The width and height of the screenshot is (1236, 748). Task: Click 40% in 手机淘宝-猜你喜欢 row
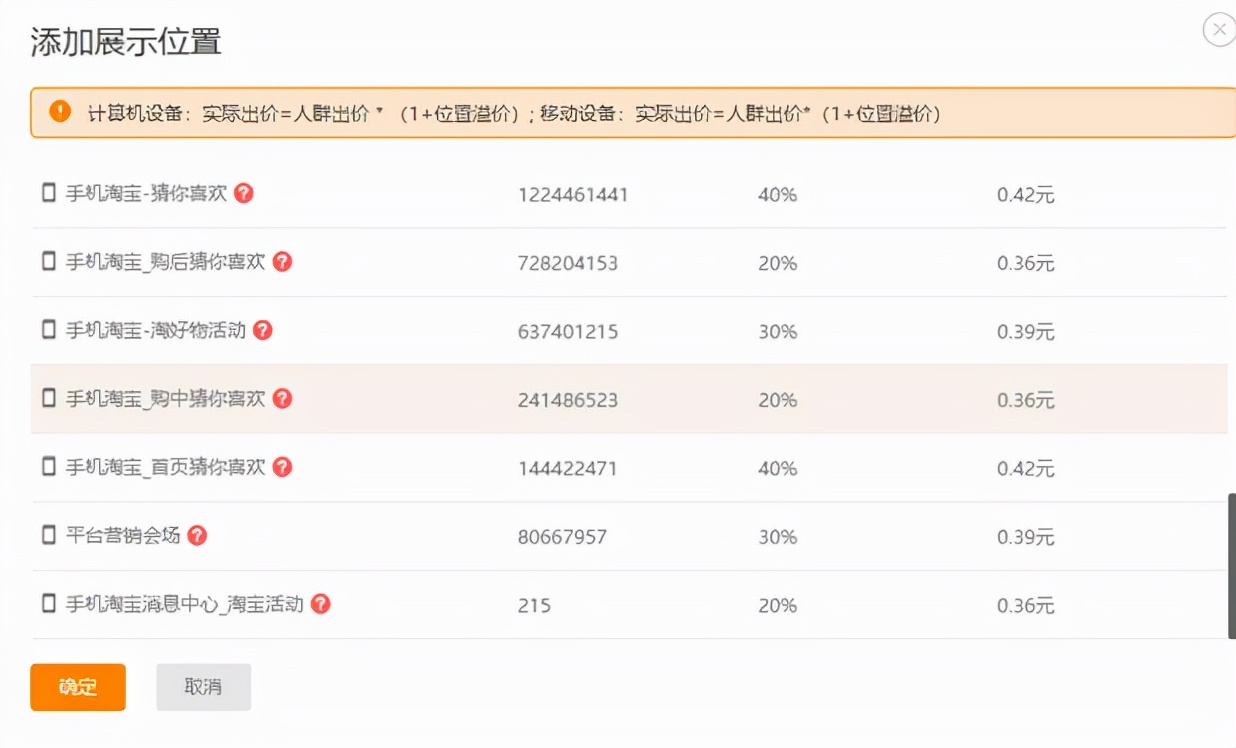(x=777, y=195)
